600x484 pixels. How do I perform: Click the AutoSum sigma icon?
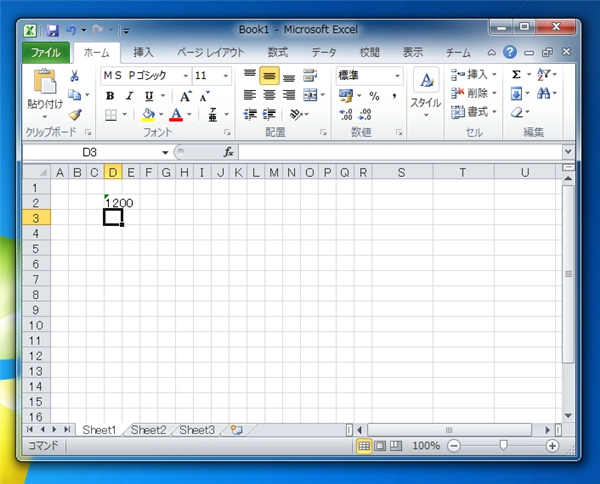click(516, 75)
